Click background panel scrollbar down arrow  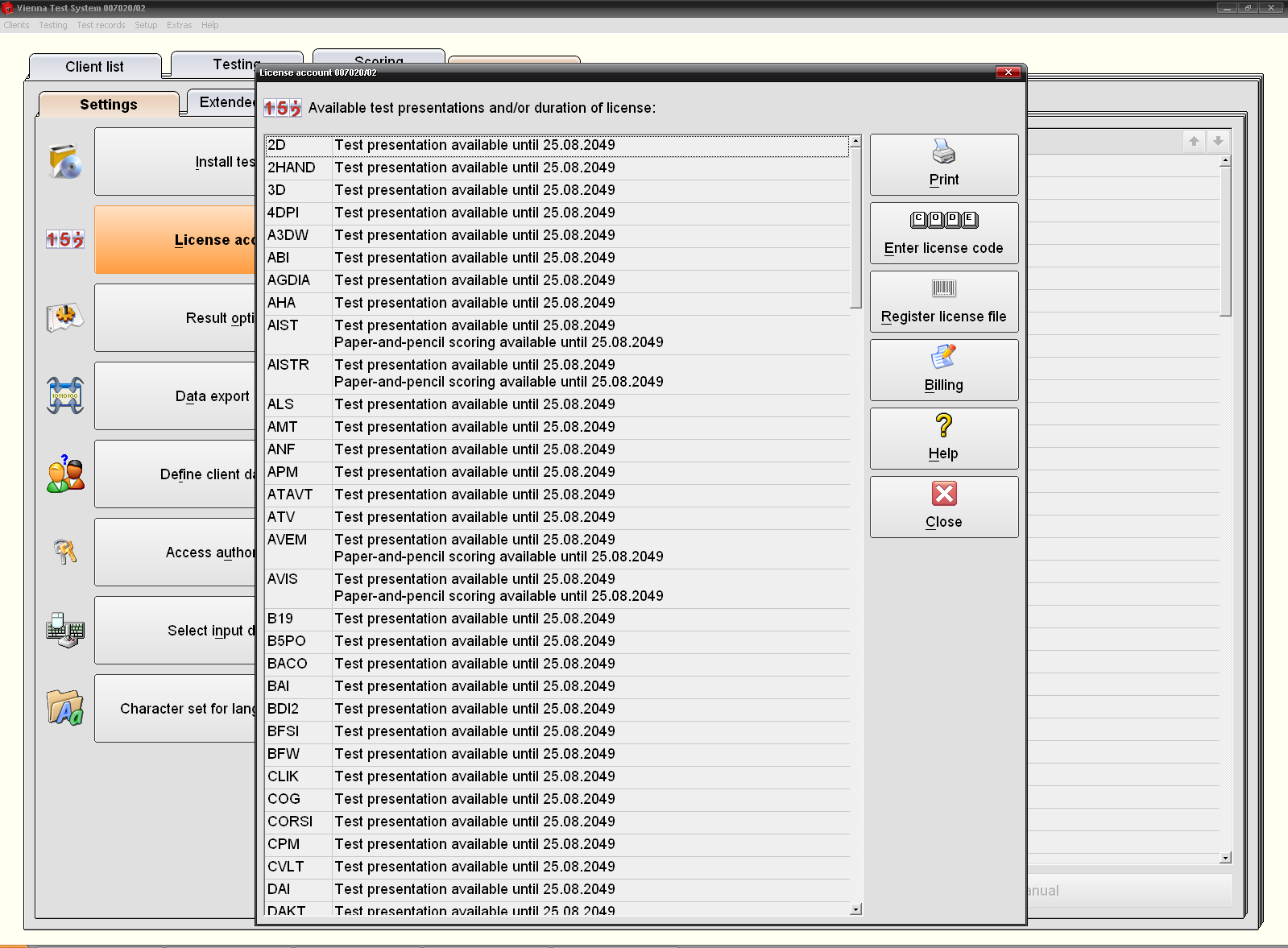[1225, 858]
